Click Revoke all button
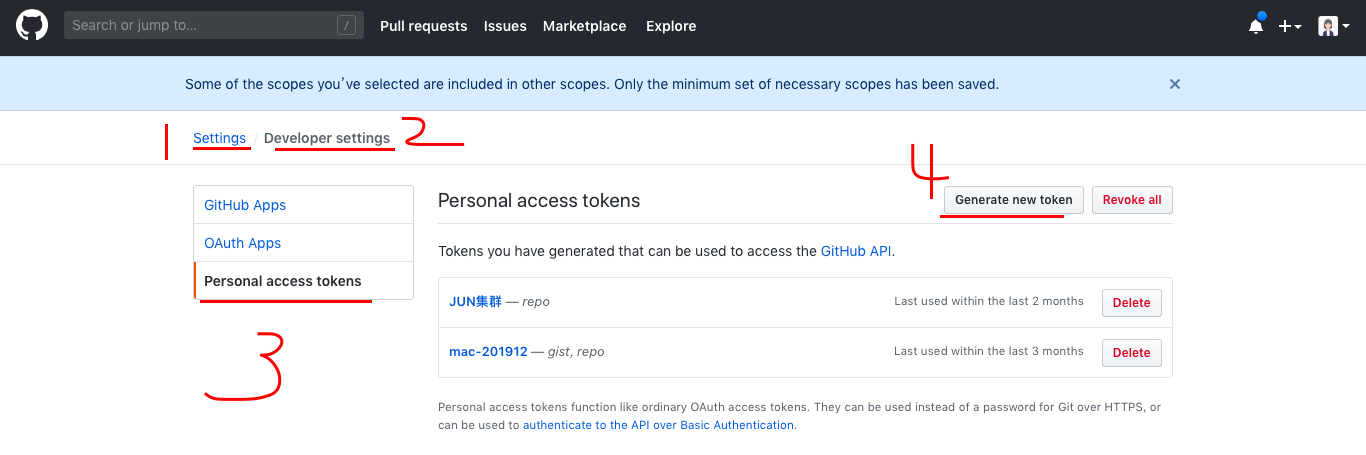Viewport: 1366px width, 455px height. 1132,200
